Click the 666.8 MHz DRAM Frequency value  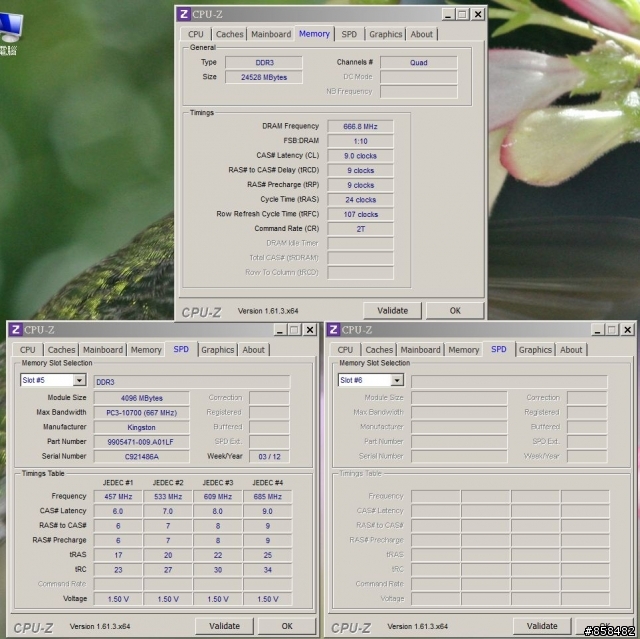pyautogui.click(x=360, y=126)
